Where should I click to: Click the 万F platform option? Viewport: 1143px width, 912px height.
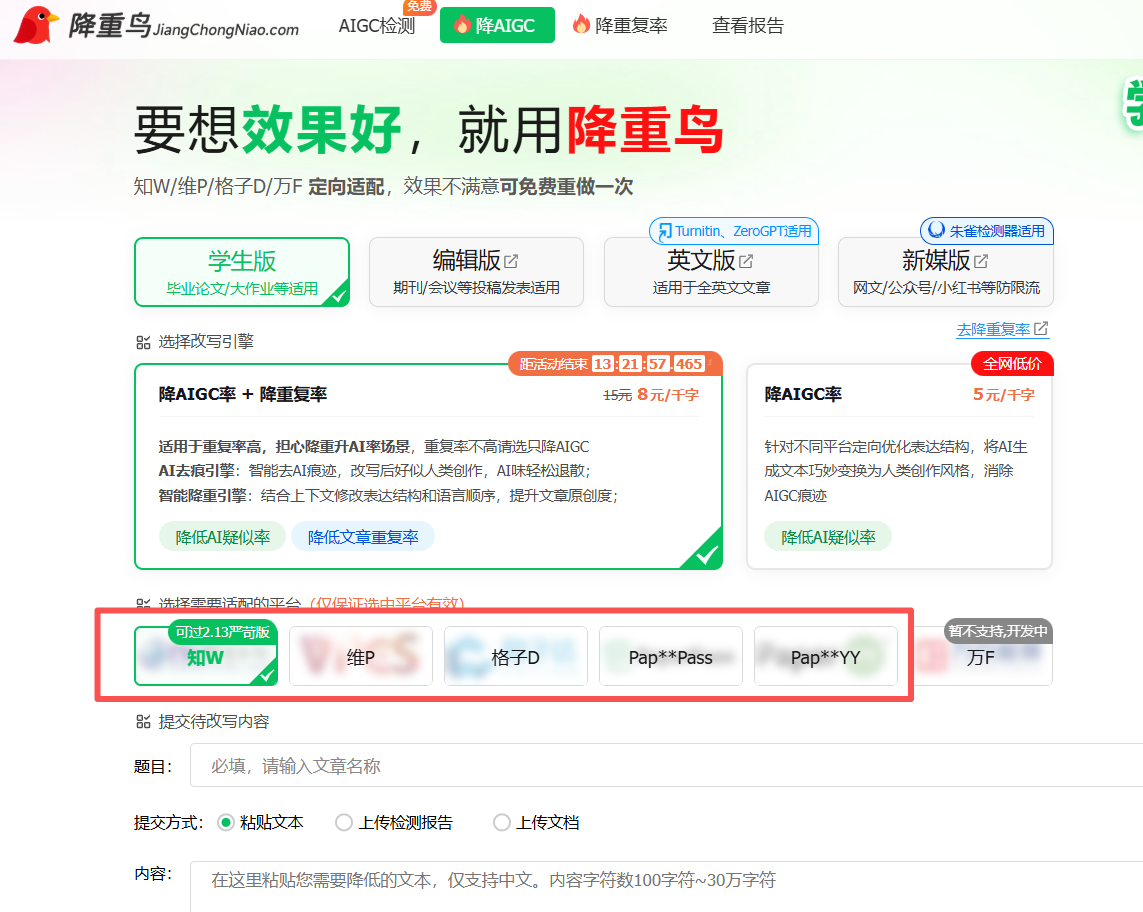point(980,656)
